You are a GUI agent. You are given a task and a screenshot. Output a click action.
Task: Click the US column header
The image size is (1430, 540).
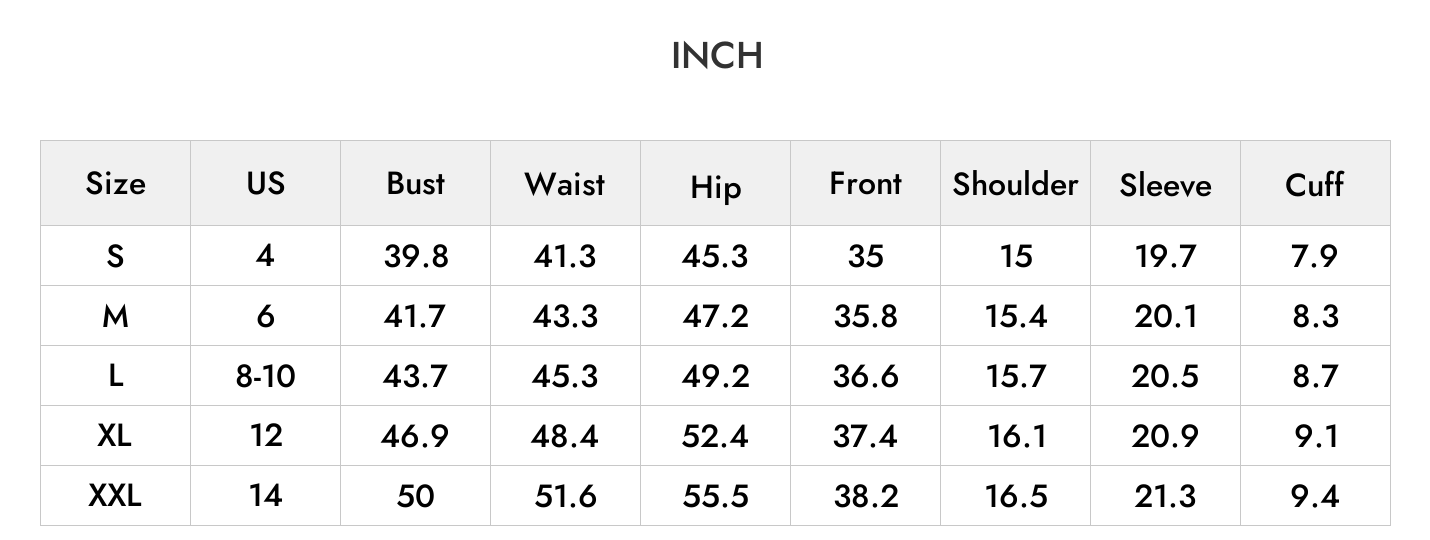point(265,183)
